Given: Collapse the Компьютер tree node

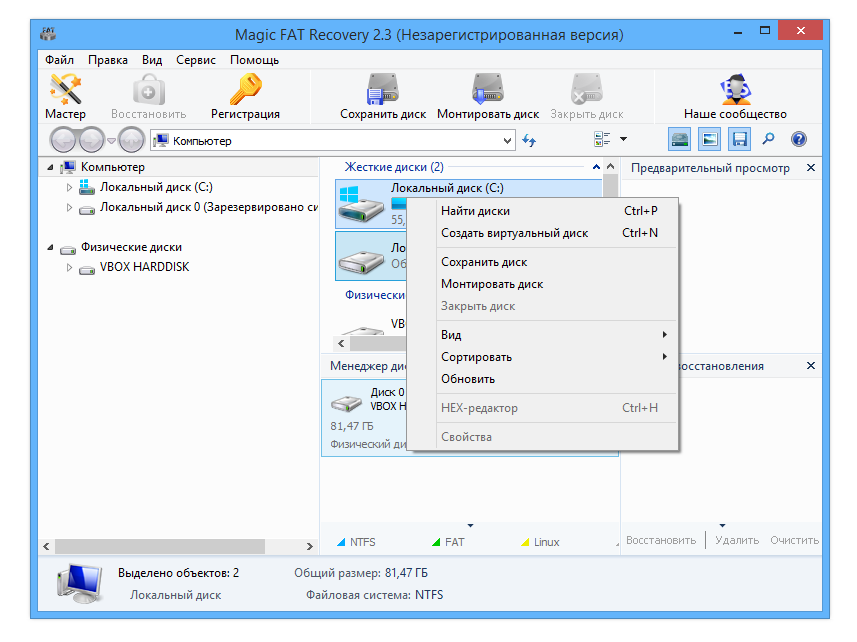Looking at the screenshot, I should 51,167.
